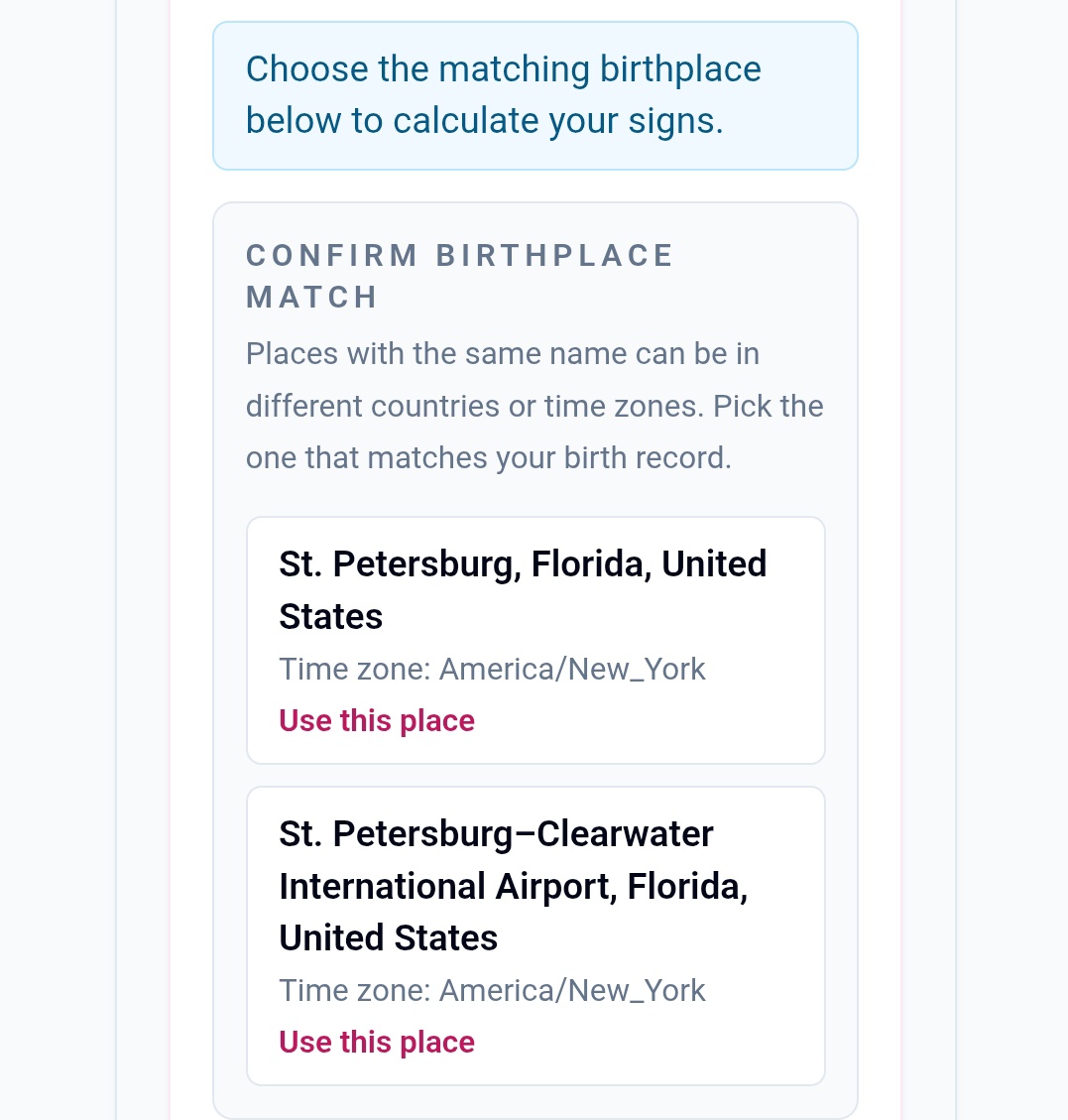This screenshot has width=1068, height=1120.
Task: Click the time zone line in St. Petersburg, Florida card
Action: 492,670
